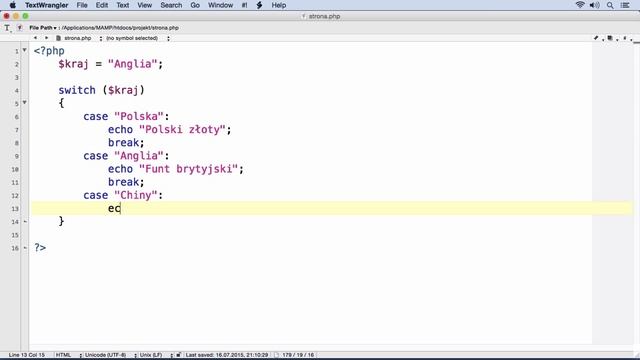The image size is (640, 360).
Task: Click on the "Polski złoty" string
Action: click(182, 130)
